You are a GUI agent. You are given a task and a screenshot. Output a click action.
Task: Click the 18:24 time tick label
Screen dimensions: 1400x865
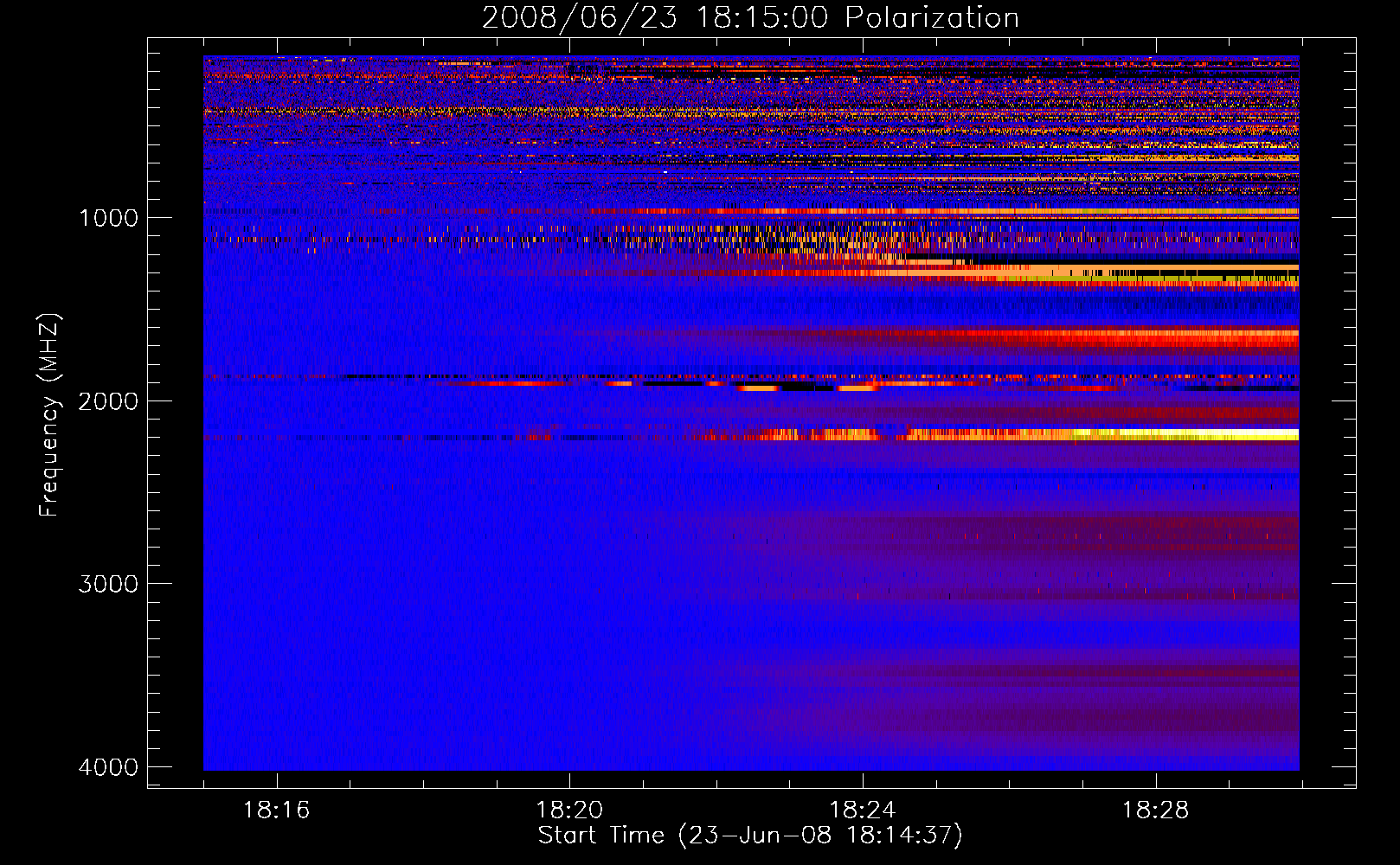(x=863, y=811)
